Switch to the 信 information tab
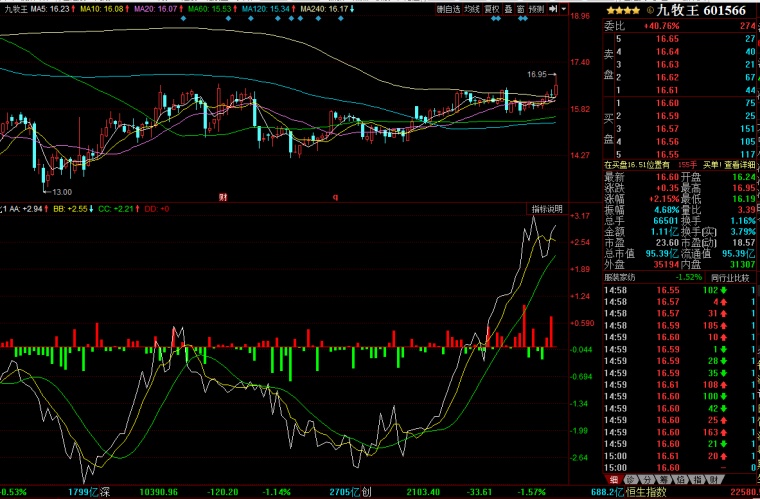Image resolution: width=760 pixels, height=499 pixels. (681, 480)
